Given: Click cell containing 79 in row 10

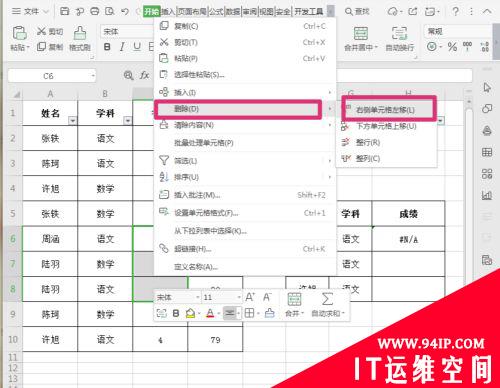Looking at the screenshot, I should 215,339.
